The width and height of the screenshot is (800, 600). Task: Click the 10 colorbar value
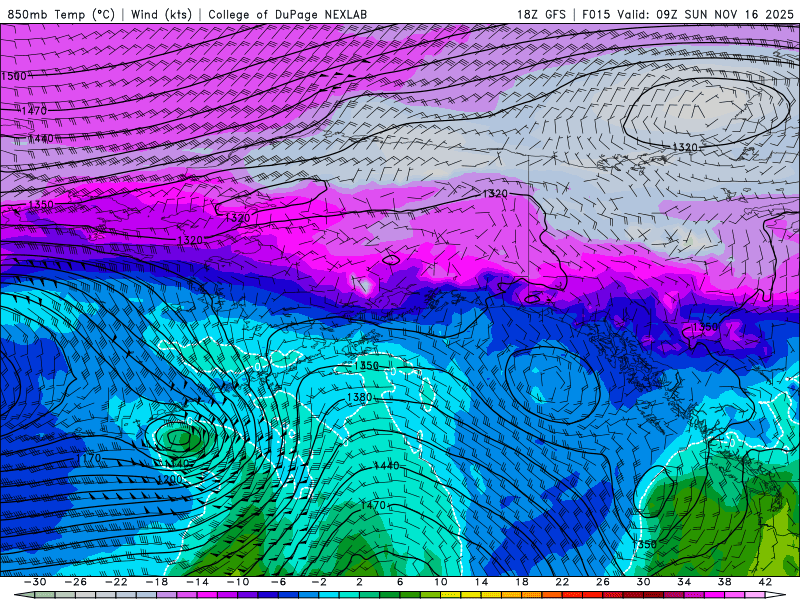[441, 582]
